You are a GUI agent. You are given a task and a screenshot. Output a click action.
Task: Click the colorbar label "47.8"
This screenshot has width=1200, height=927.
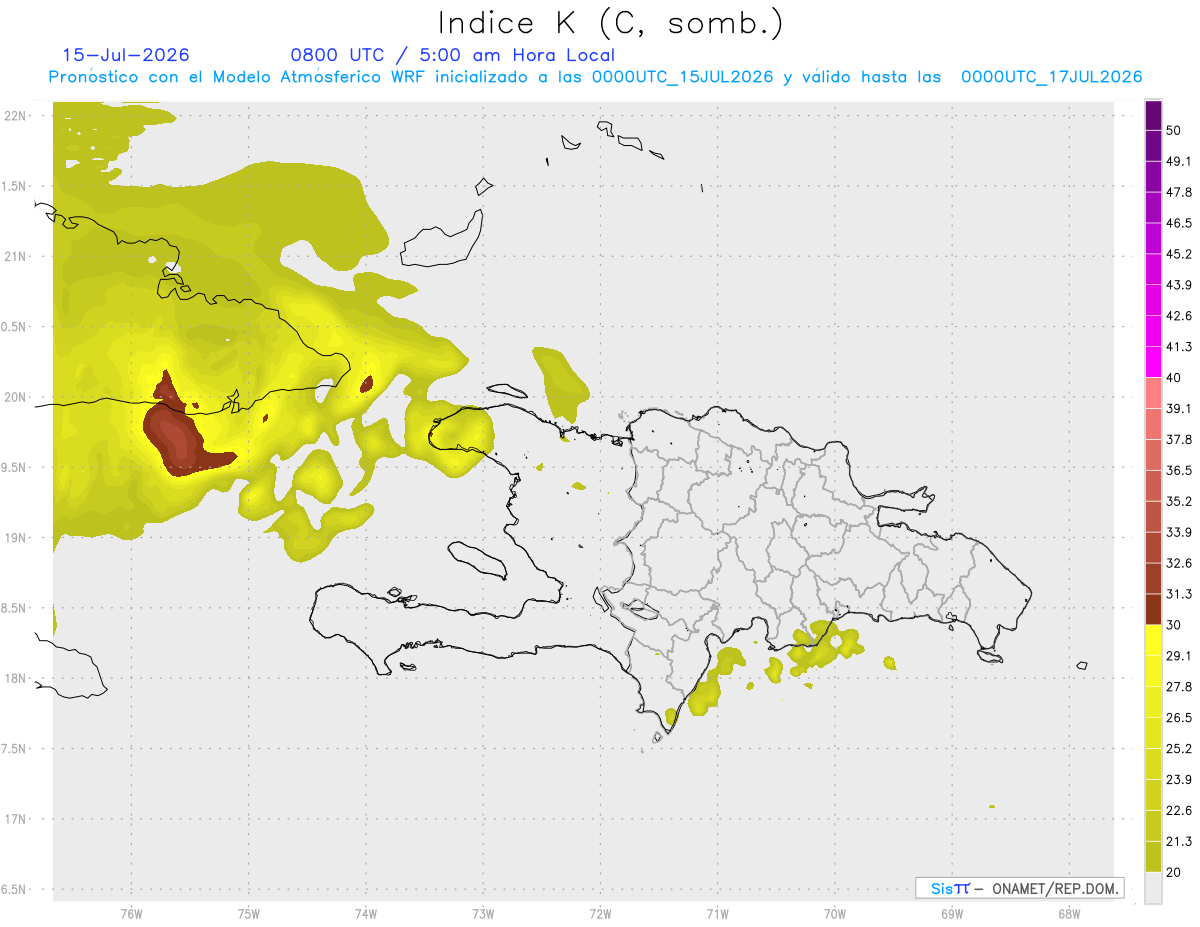[x=1180, y=192]
